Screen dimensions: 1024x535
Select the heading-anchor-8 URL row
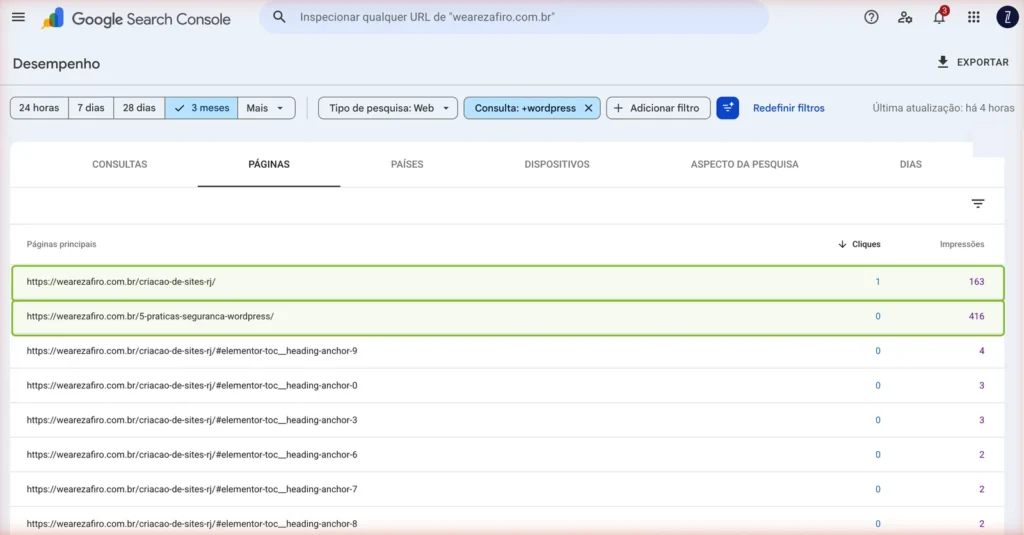[507, 522]
